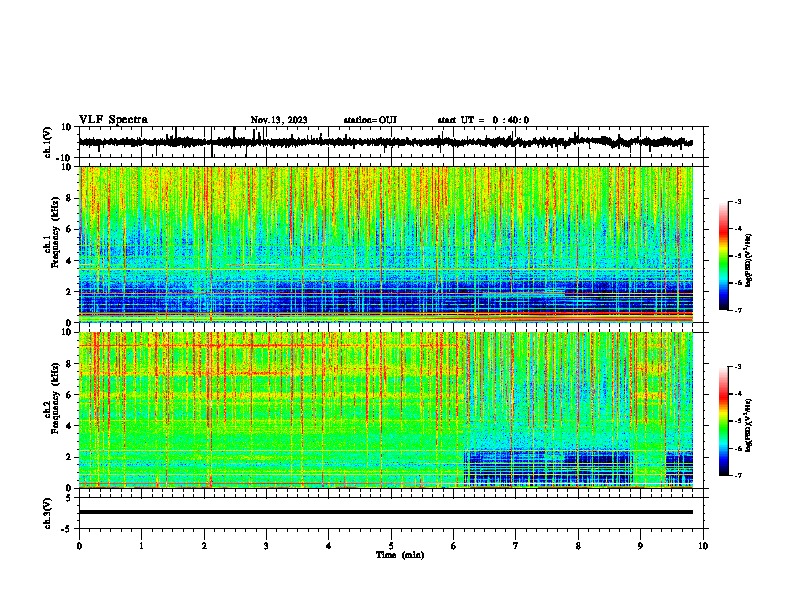Click time axis tick label "2"

click(204, 546)
